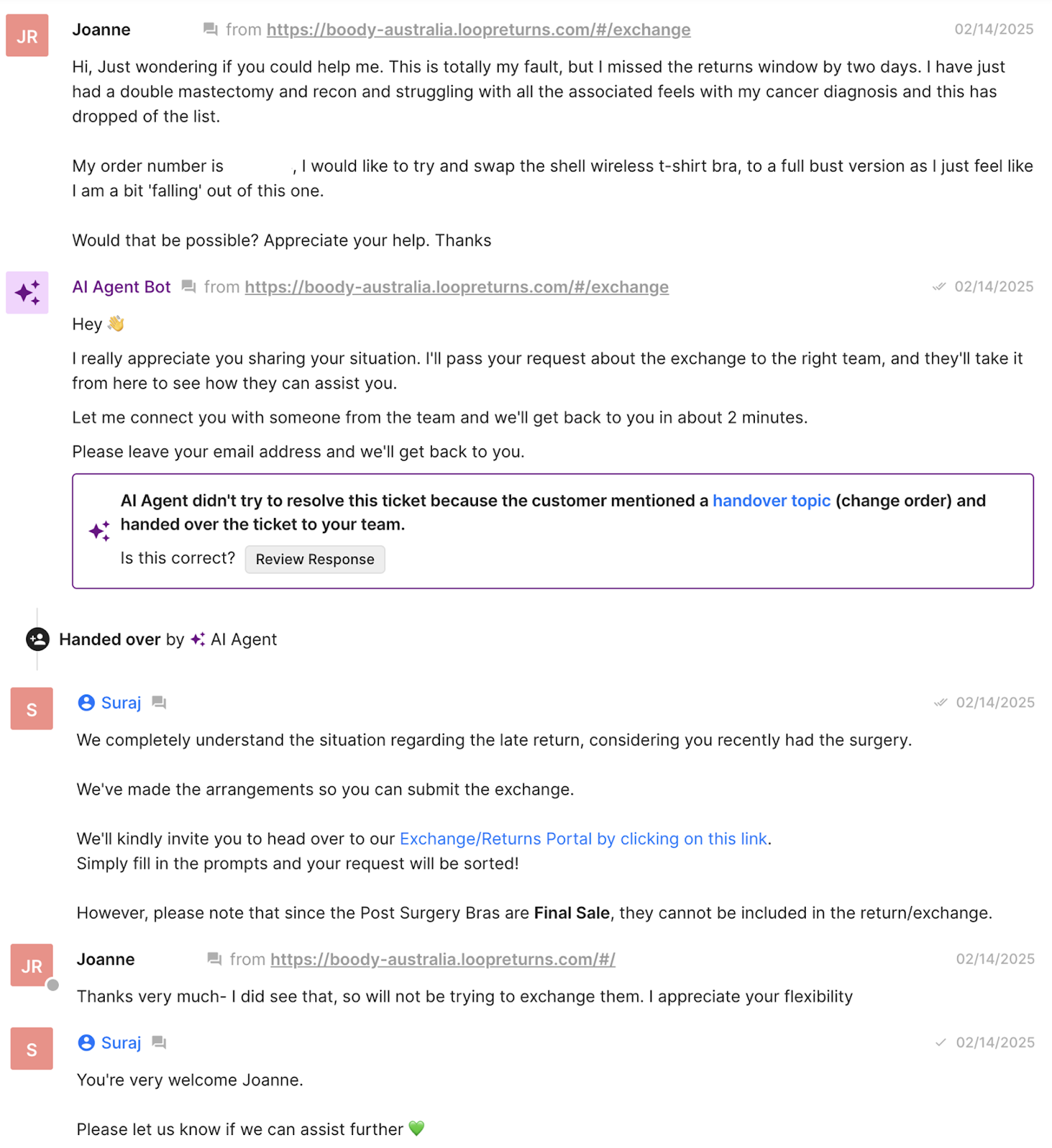Click the source URL on Joanne's second message
The width and height of the screenshot is (1052, 1148).
click(443, 959)
